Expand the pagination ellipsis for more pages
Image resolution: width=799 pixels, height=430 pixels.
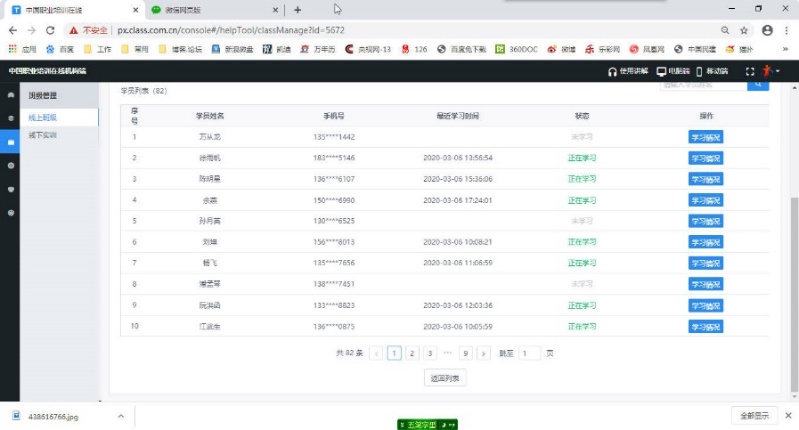point(447,353)
